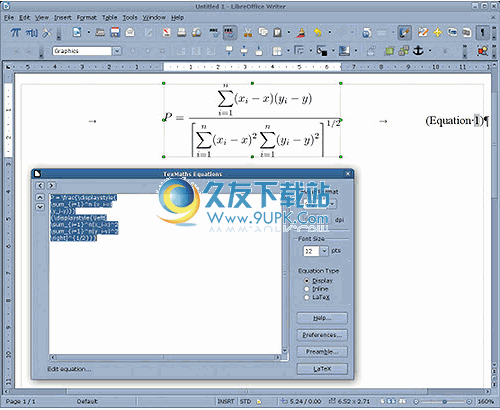500x410 pixels.
Task: Click the border color swatch icon
Action: [322, 51]
